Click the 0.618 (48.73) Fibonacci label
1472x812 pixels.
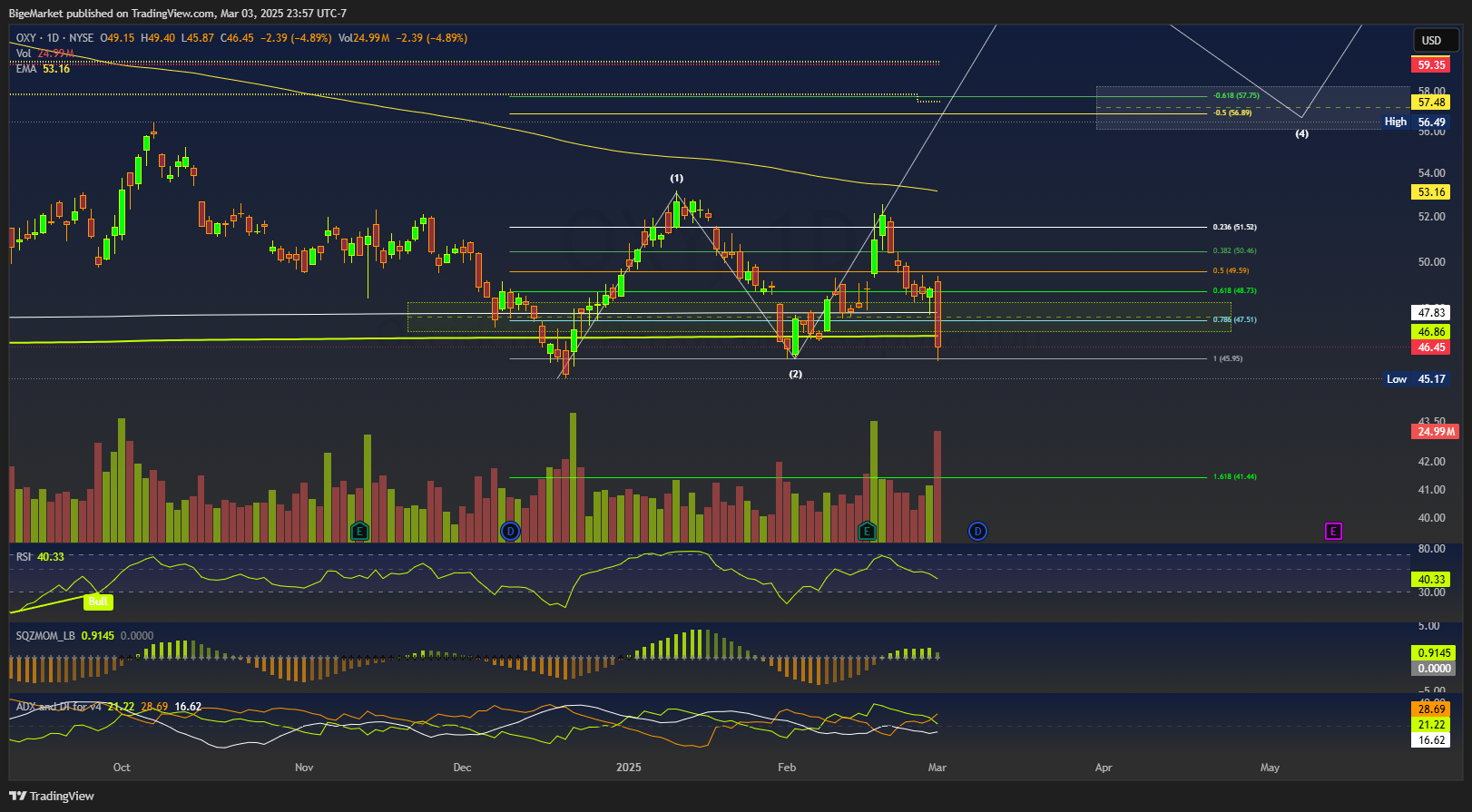click(1234, 291)
